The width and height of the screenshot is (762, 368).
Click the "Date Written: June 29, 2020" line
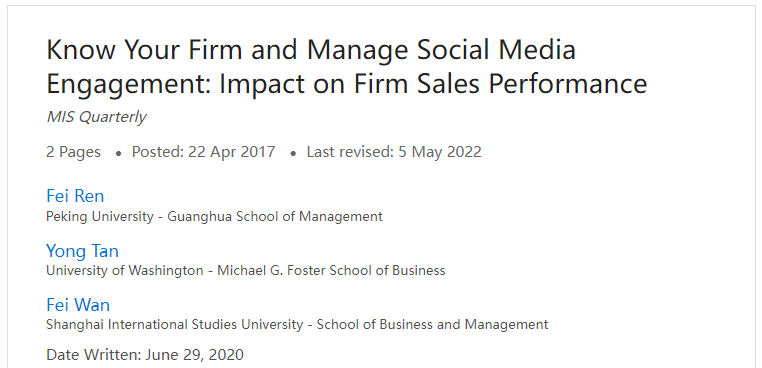145,355
